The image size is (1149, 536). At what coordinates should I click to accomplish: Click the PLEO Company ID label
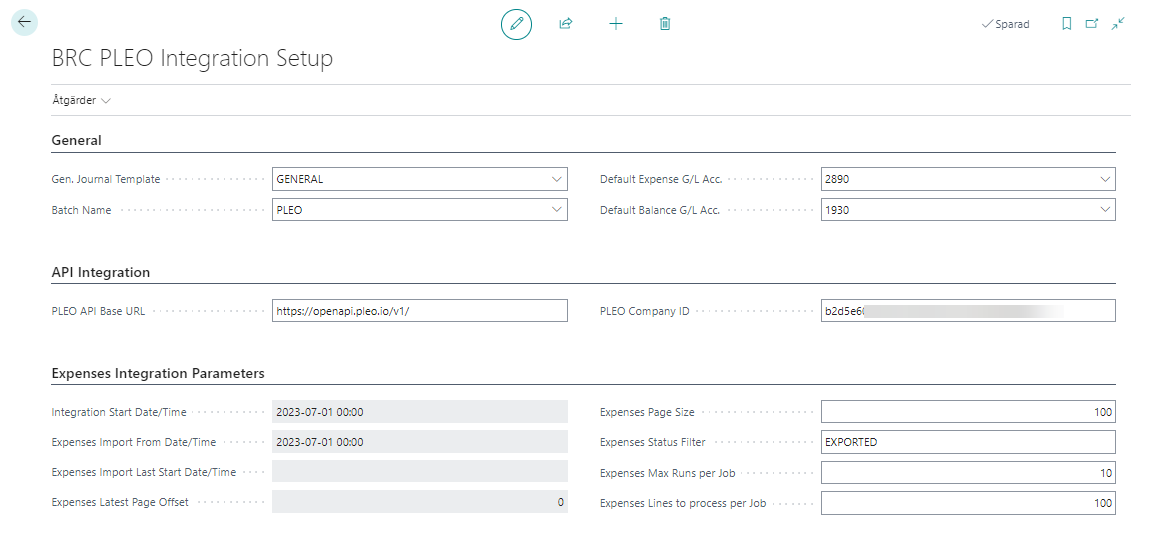pyautogui.click(x=644, y=311)
